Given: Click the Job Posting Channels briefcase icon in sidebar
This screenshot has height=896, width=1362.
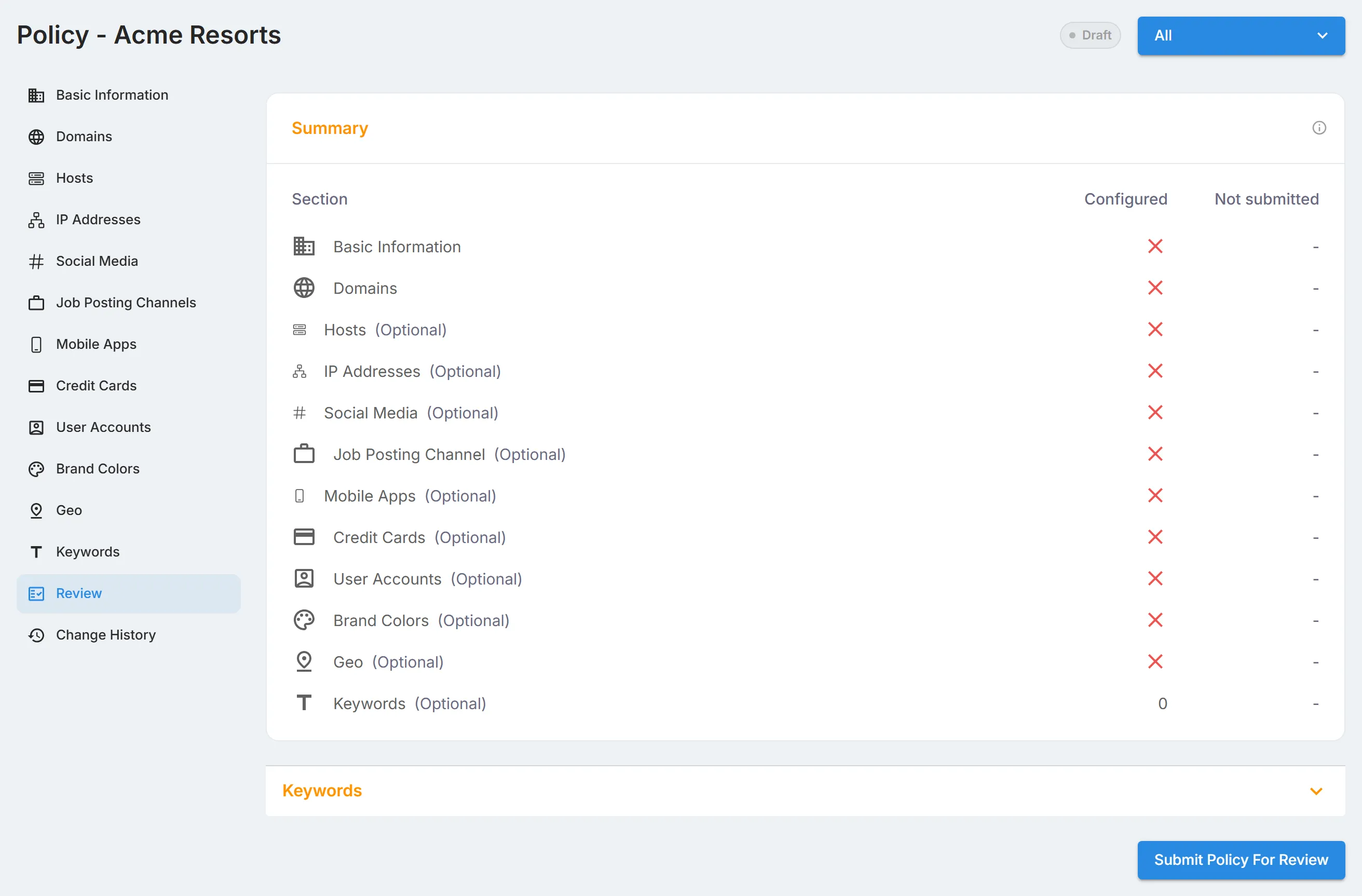Looking at the screenshot, I should (x=36, y=303).
